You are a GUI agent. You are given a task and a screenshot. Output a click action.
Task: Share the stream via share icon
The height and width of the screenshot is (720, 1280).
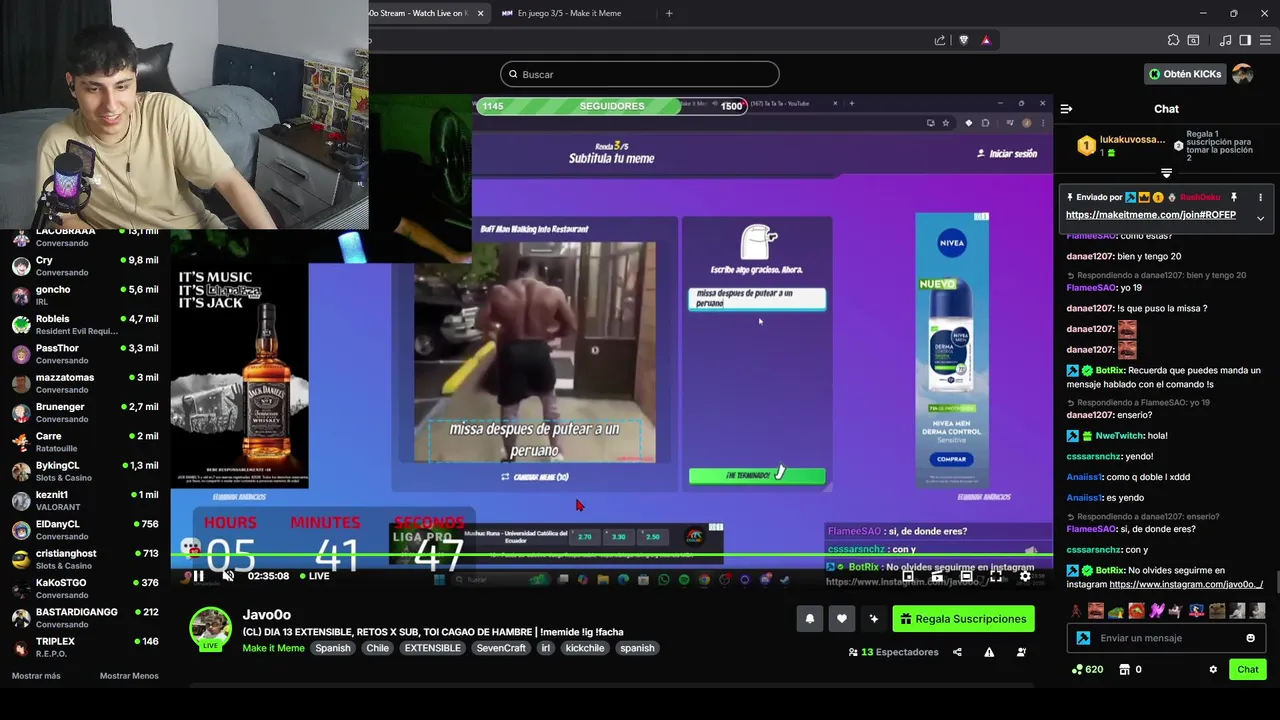(x=957, y=652)
